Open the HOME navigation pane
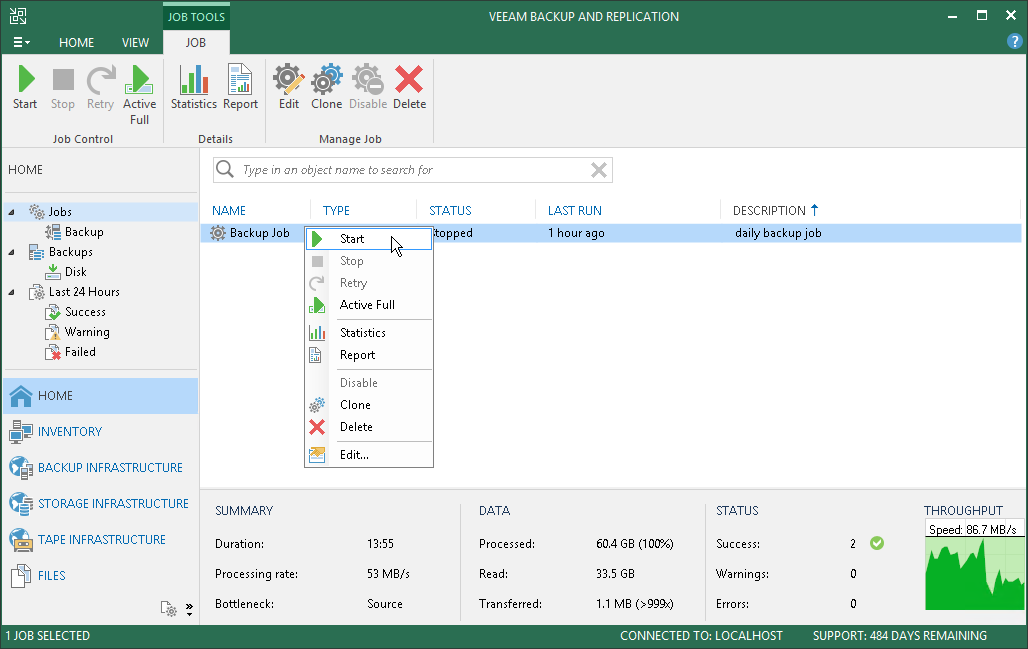Viewport: 1028px width, 649px height. 101,396
